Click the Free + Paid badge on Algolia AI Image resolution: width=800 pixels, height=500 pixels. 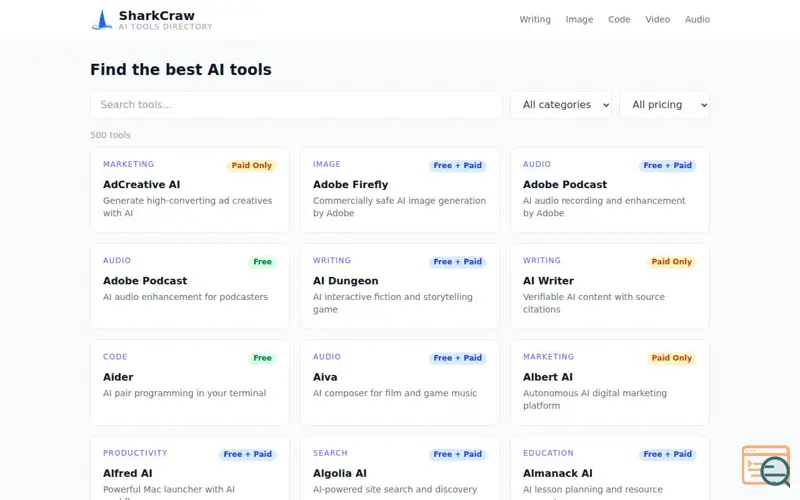458,454
